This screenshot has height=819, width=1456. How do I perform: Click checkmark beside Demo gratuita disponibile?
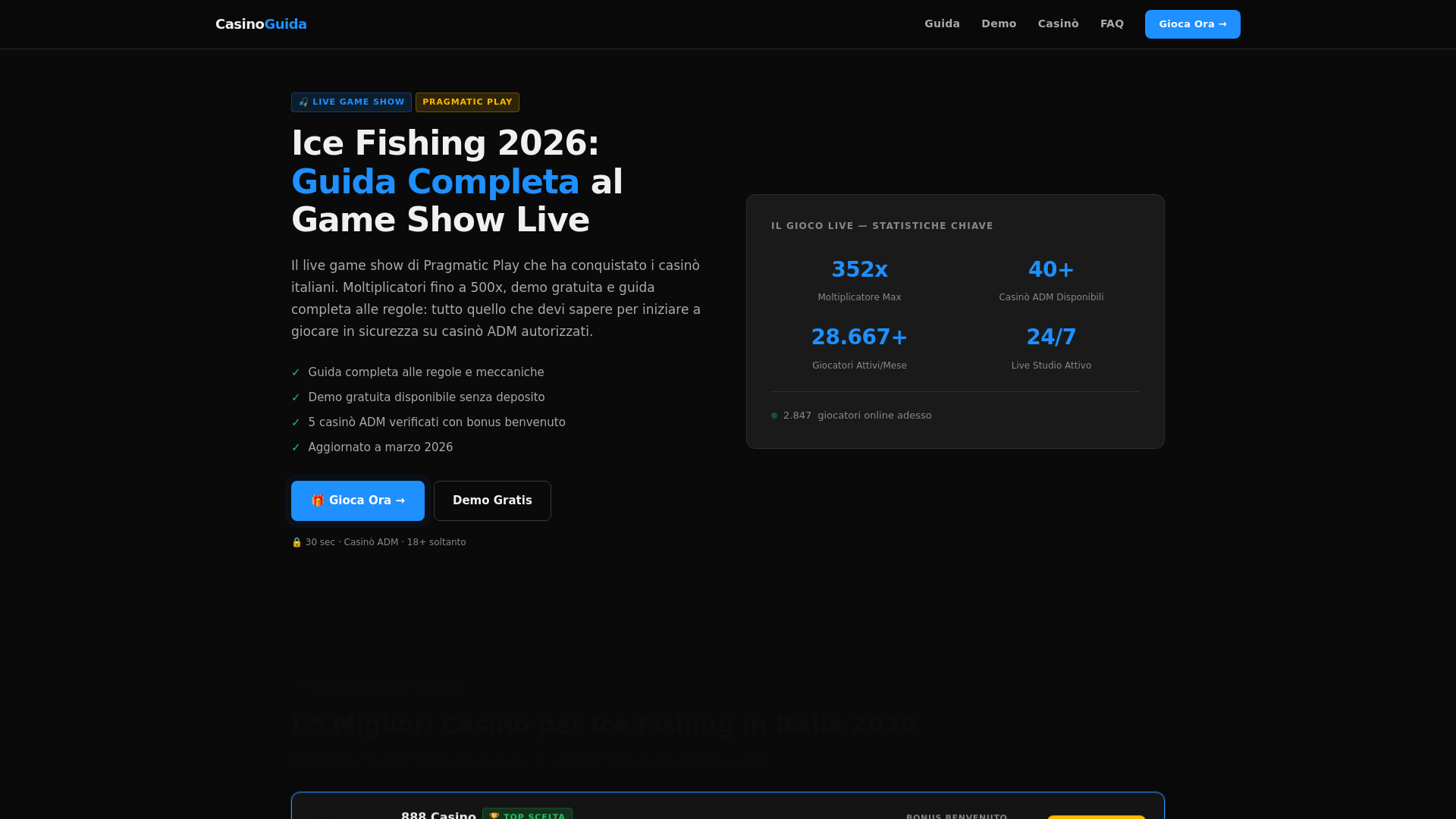pos(296,397)
